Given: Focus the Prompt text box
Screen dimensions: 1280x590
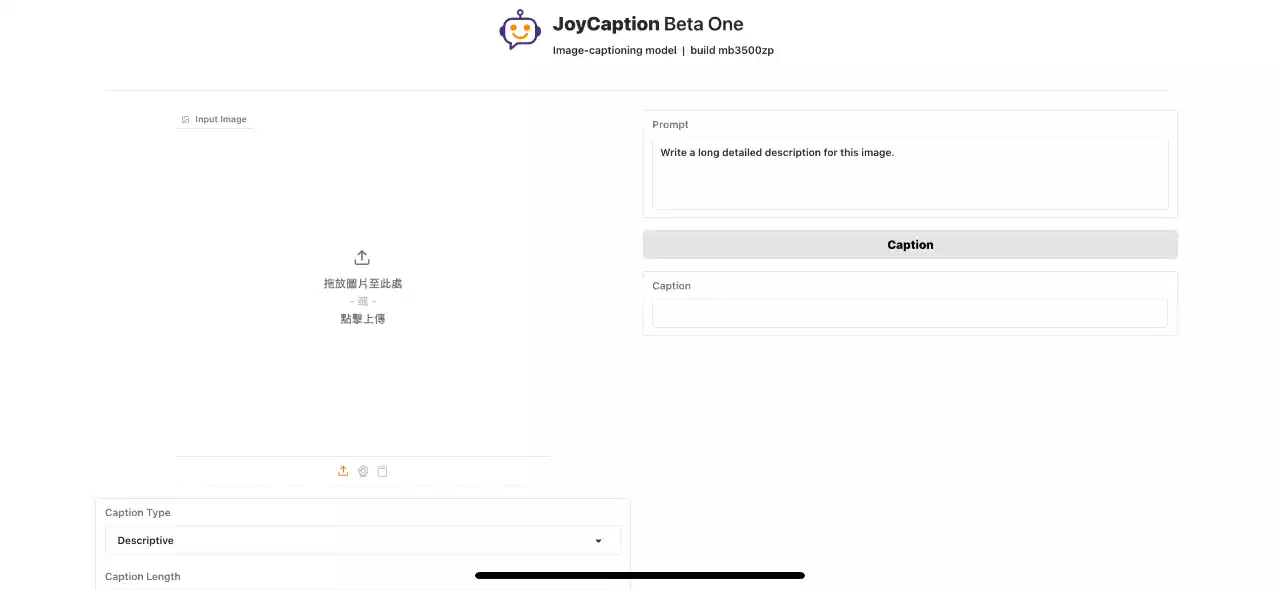Looking at the screenshot, I should point(910,175).
